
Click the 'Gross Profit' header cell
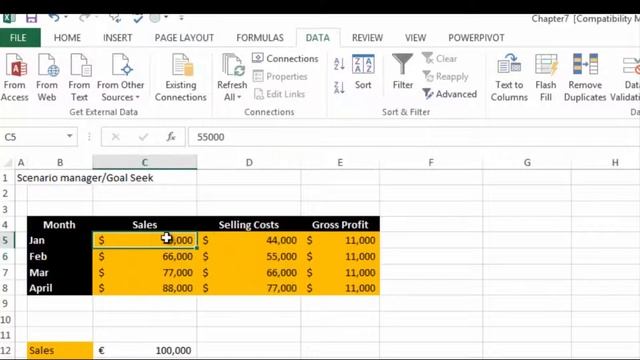tap(340, 224)
